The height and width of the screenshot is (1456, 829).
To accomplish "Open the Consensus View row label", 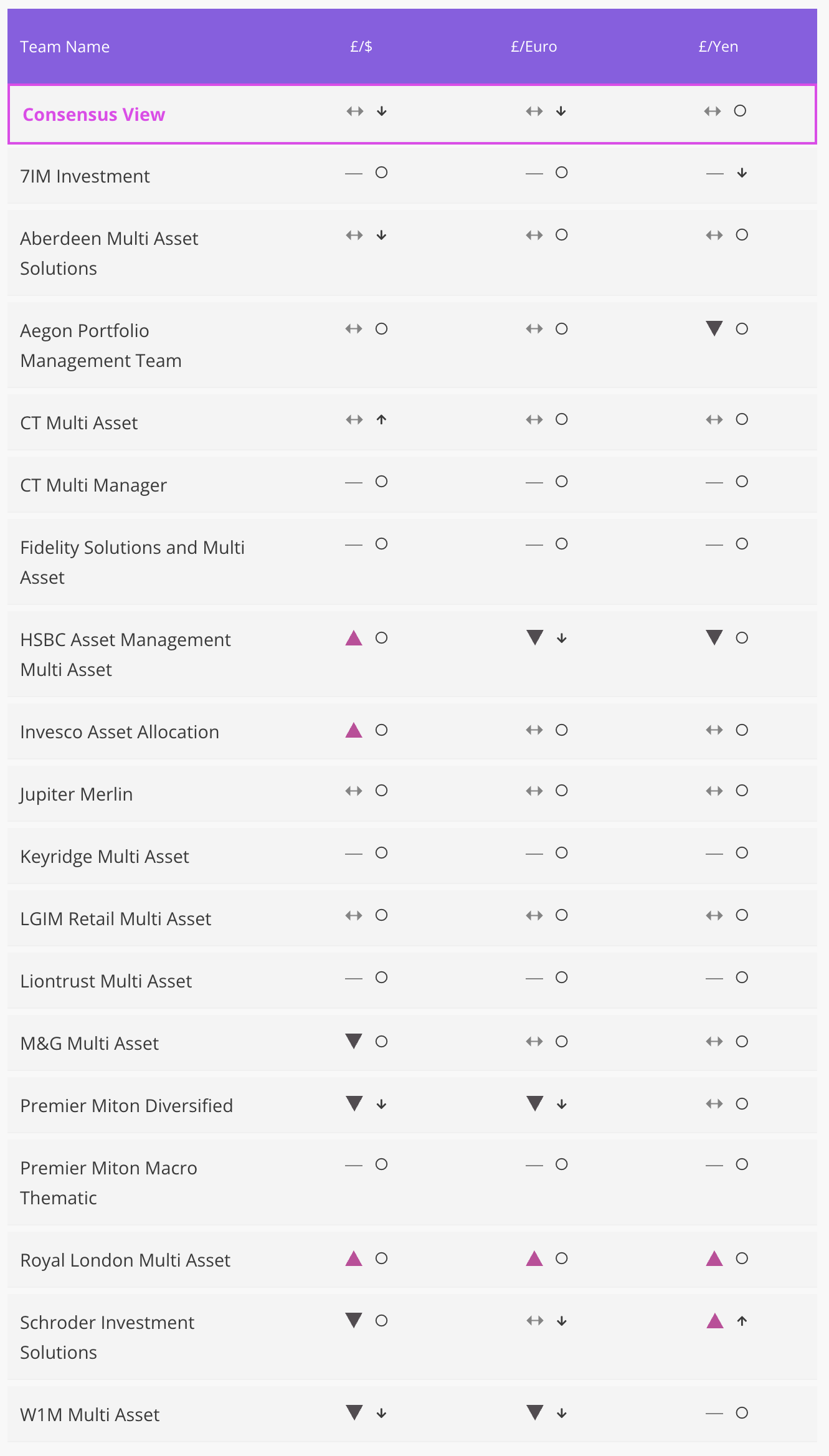I will tap(94, 115).
